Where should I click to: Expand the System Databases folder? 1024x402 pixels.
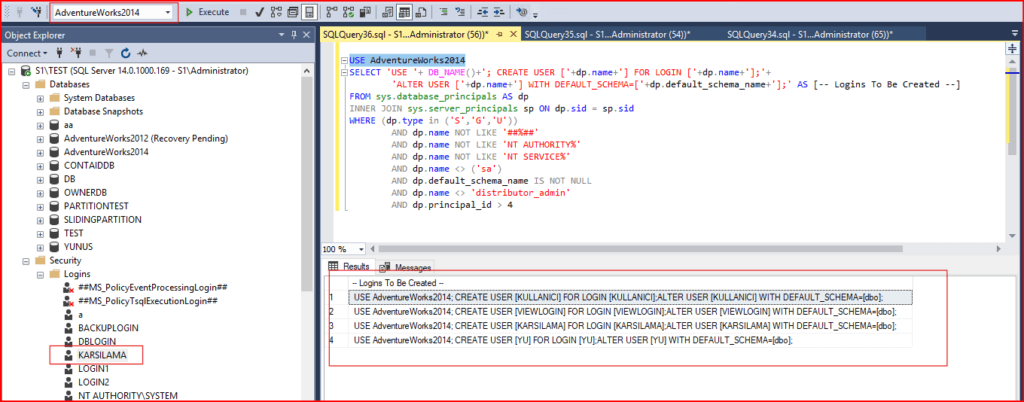(x=40, y=97)
